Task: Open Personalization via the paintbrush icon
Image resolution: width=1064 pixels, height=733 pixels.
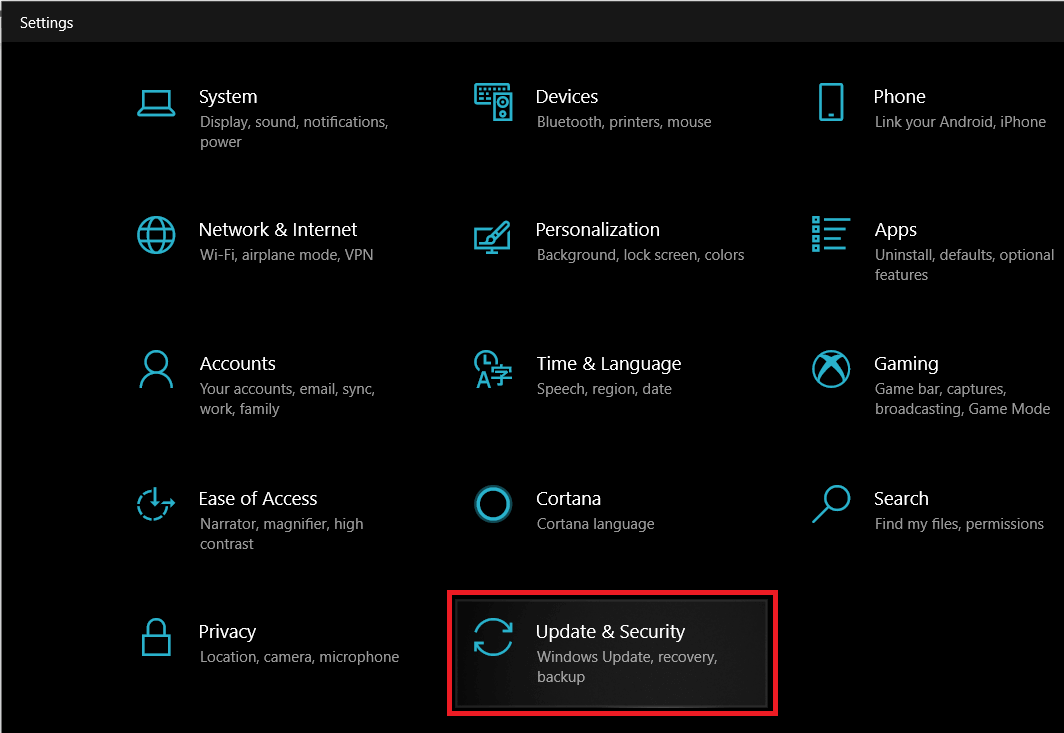Action: click(x=493, y=235)
